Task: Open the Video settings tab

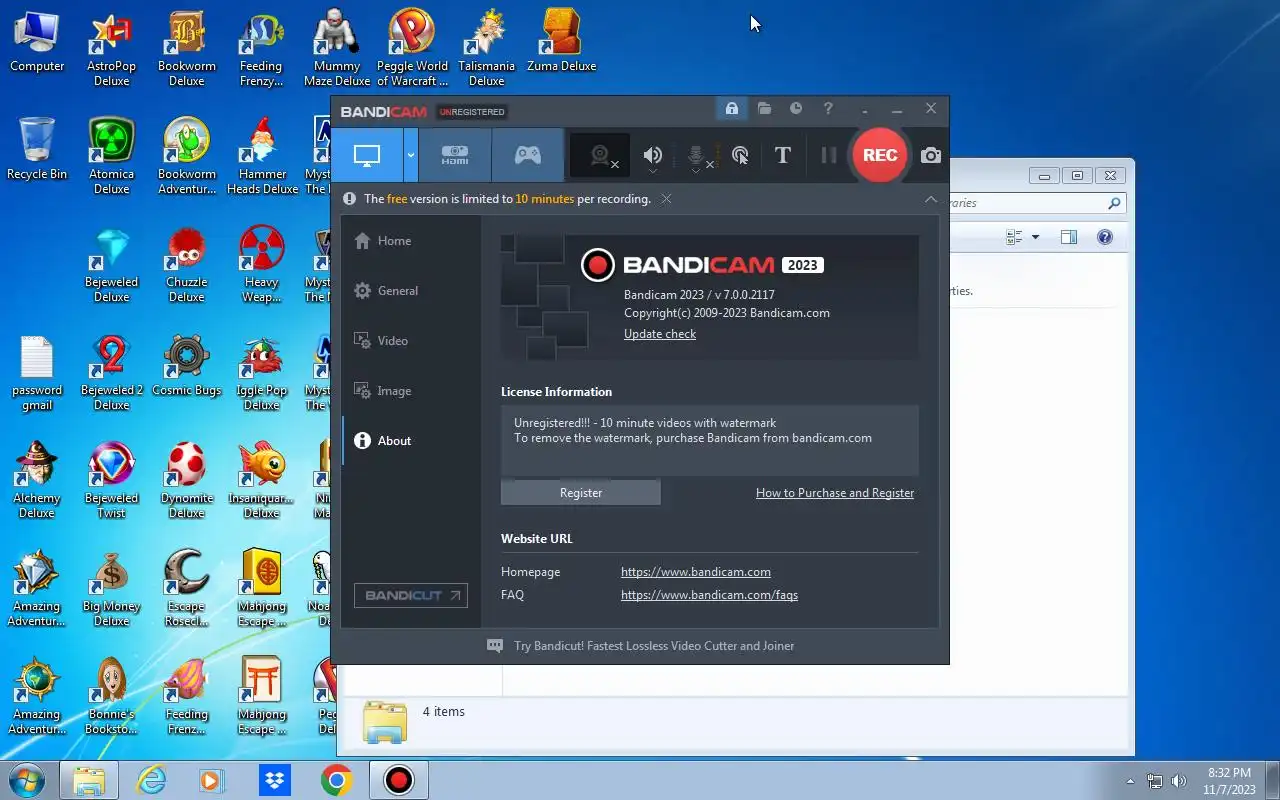Action: click(411, 341)
